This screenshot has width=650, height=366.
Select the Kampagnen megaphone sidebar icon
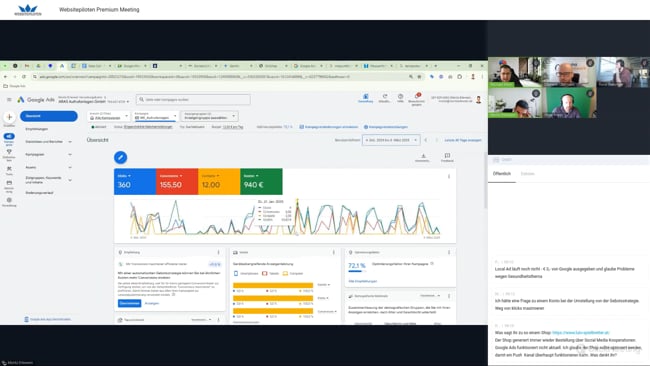(x=9, y=136)
